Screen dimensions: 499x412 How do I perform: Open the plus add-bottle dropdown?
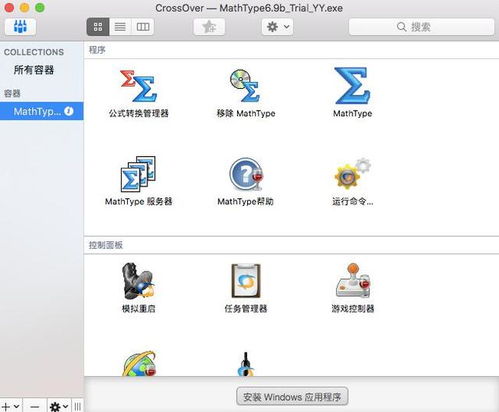click(x=11, y=406)
